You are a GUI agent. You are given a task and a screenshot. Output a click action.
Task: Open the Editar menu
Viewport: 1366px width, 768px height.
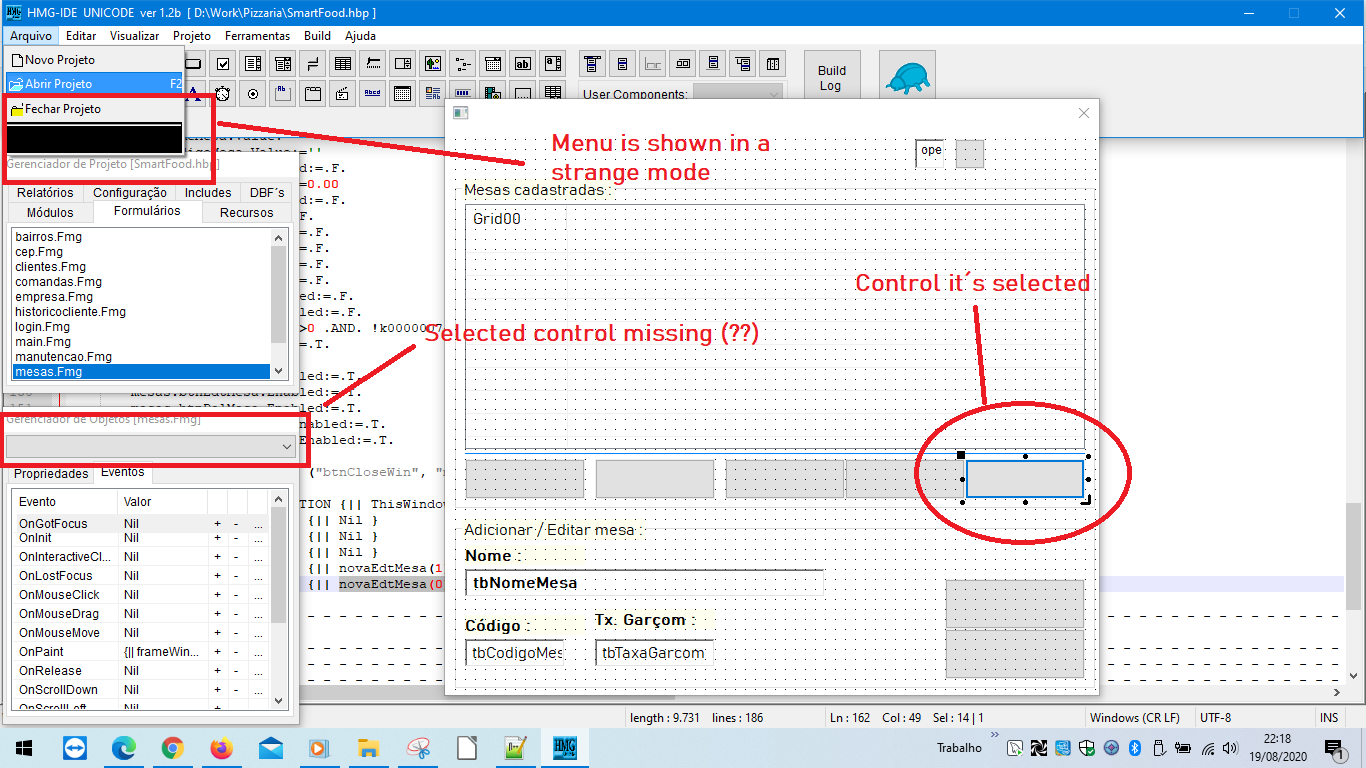tap(81, 35)
